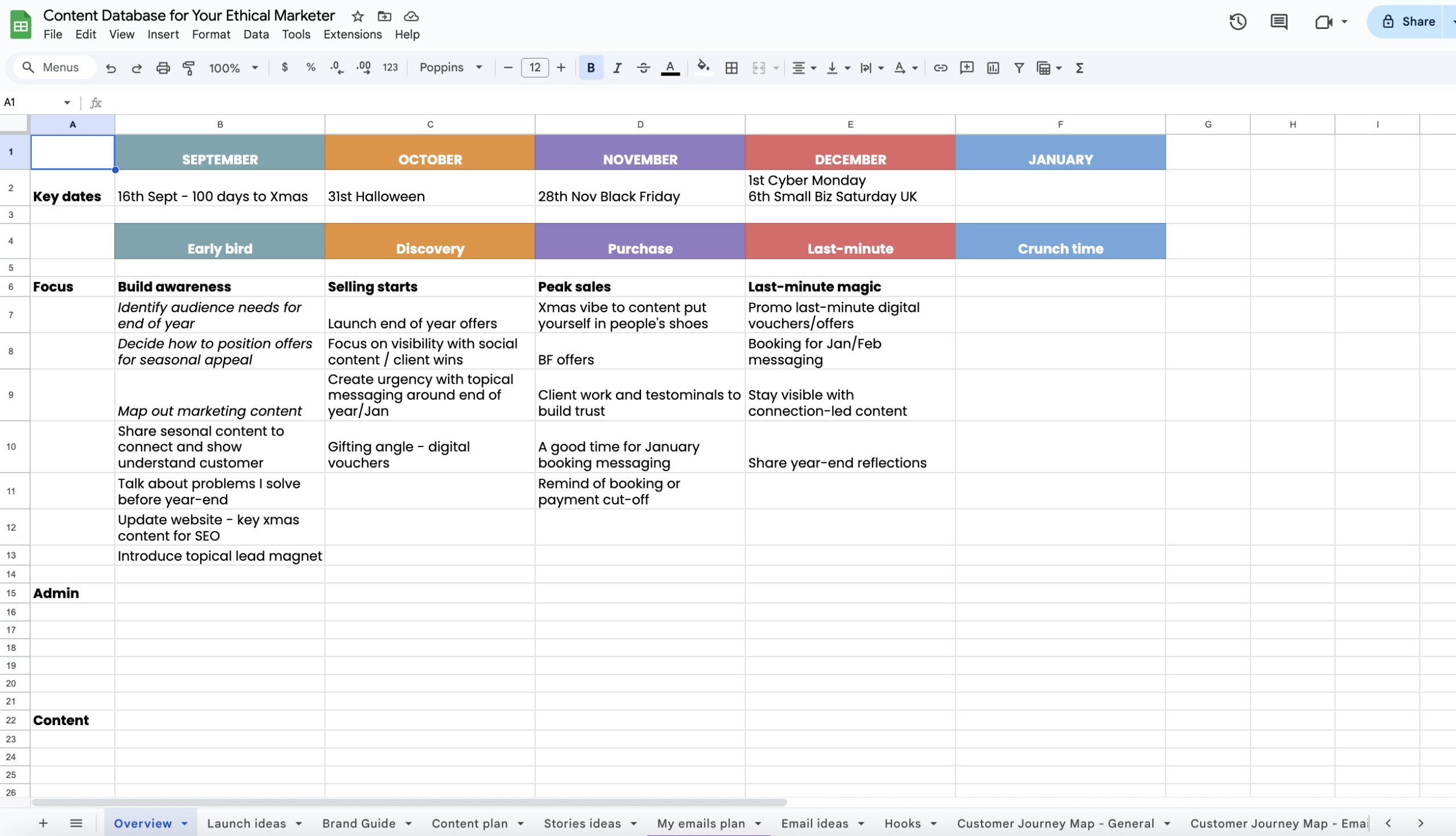Toggle Italic formatting

(x=617, y=68)
